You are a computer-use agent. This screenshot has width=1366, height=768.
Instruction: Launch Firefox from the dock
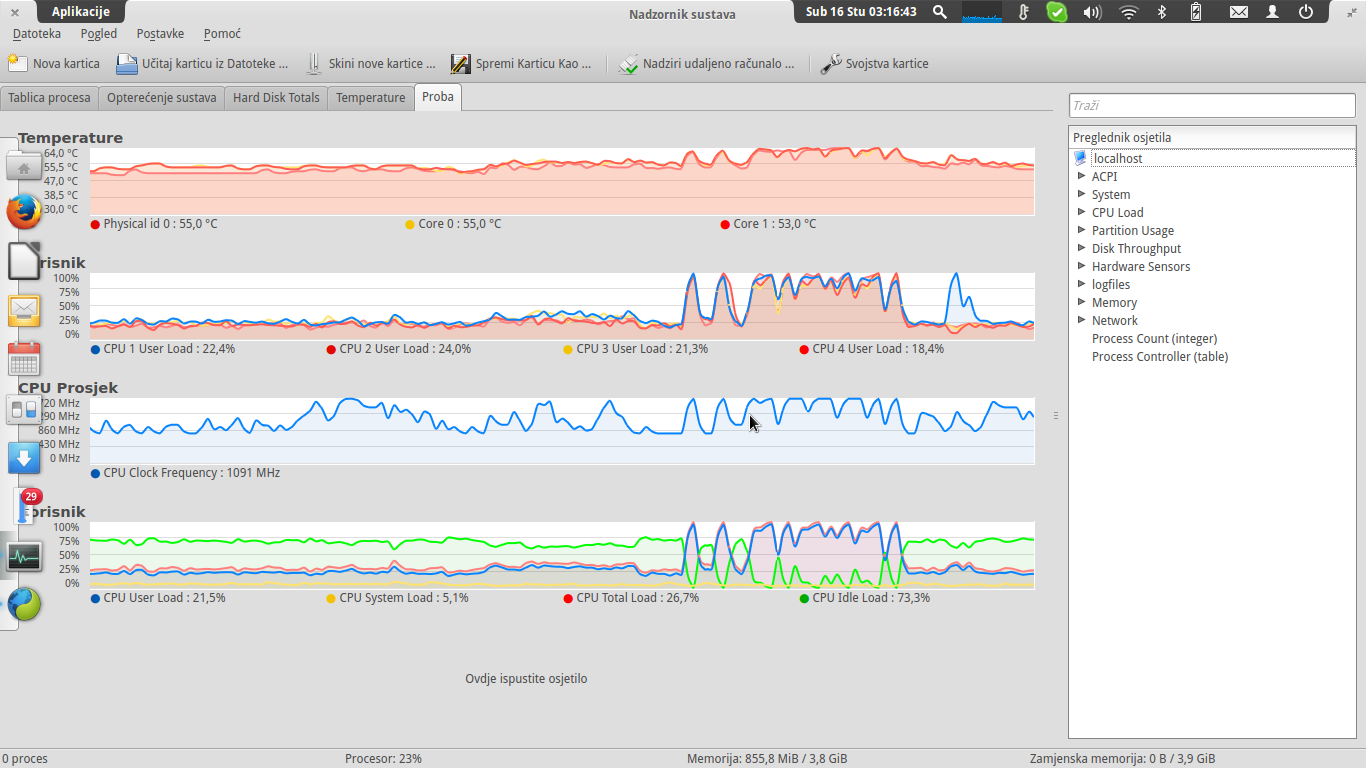point(24,212)
